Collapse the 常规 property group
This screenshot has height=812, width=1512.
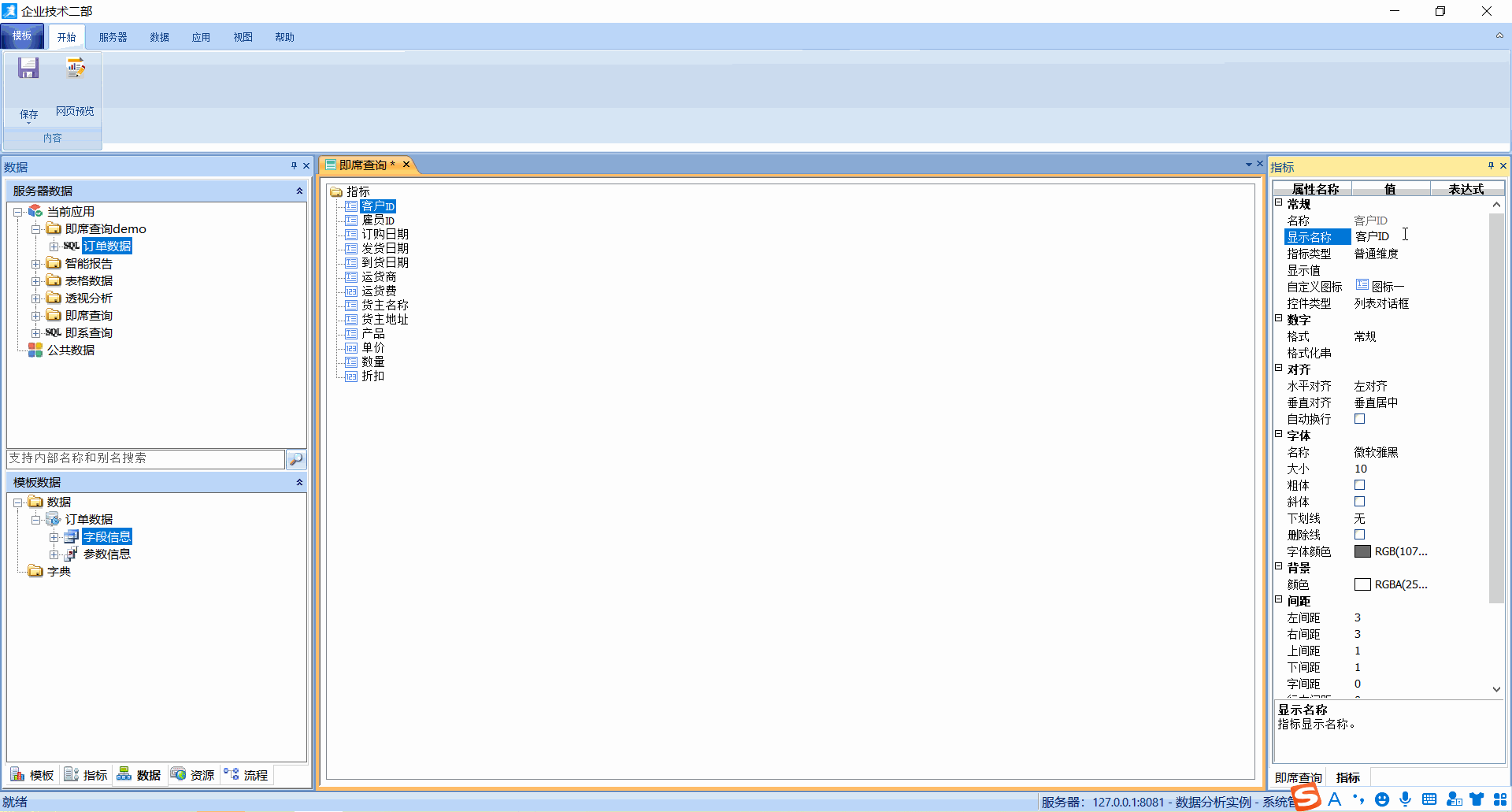pyautogui.click(x=1279, y=202)
